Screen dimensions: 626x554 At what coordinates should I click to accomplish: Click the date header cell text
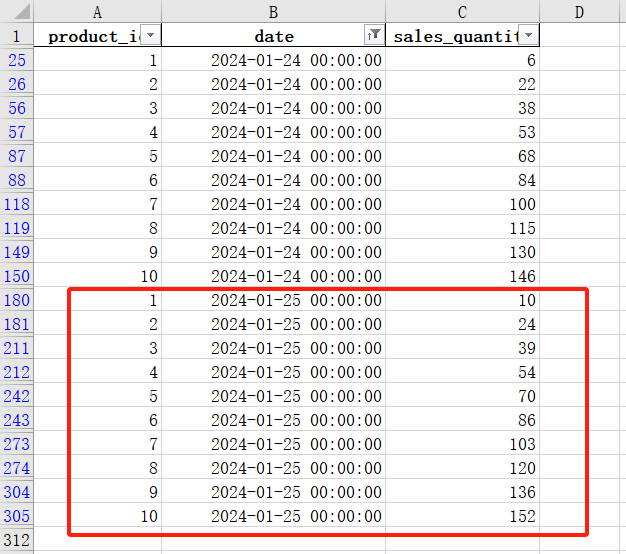(x=273, y=36)
